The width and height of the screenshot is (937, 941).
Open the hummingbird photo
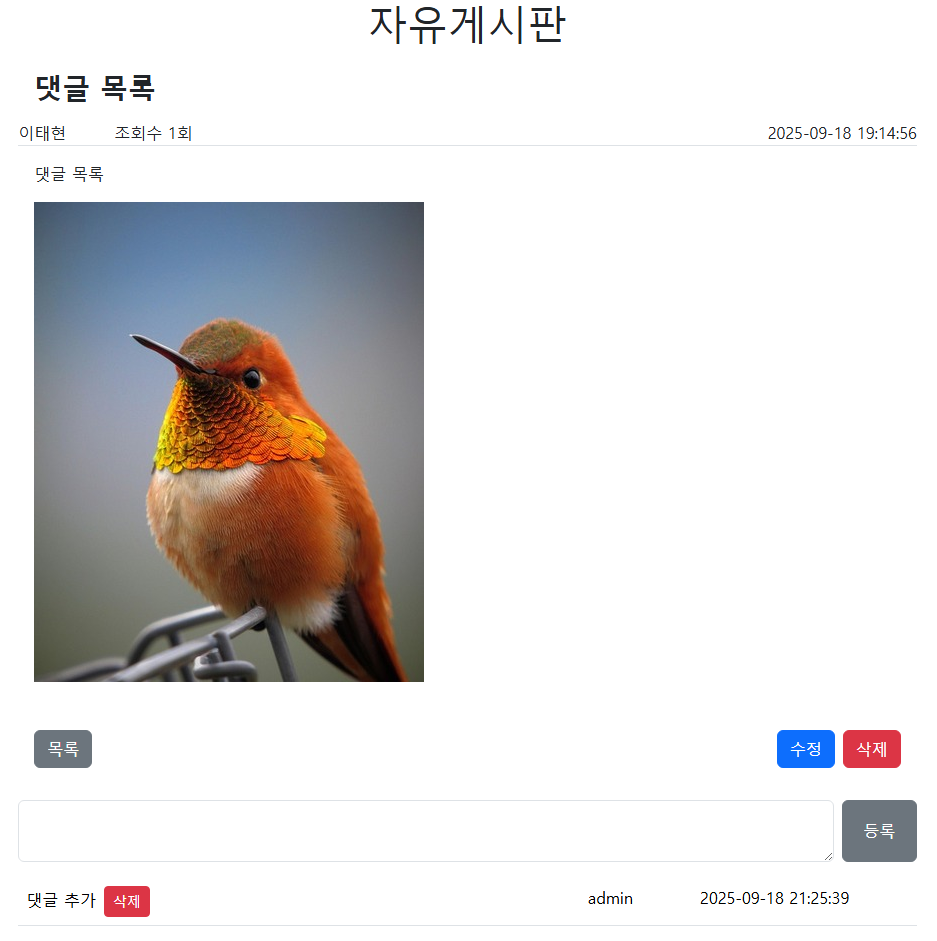229,442
